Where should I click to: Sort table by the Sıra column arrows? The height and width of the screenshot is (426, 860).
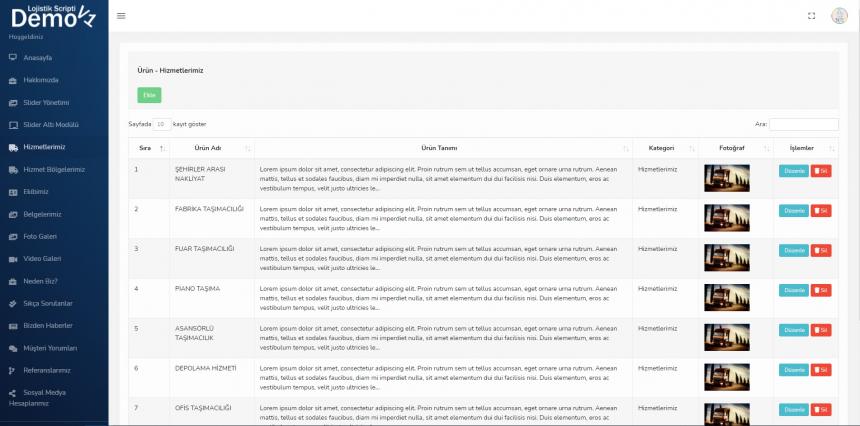[161, 148]
